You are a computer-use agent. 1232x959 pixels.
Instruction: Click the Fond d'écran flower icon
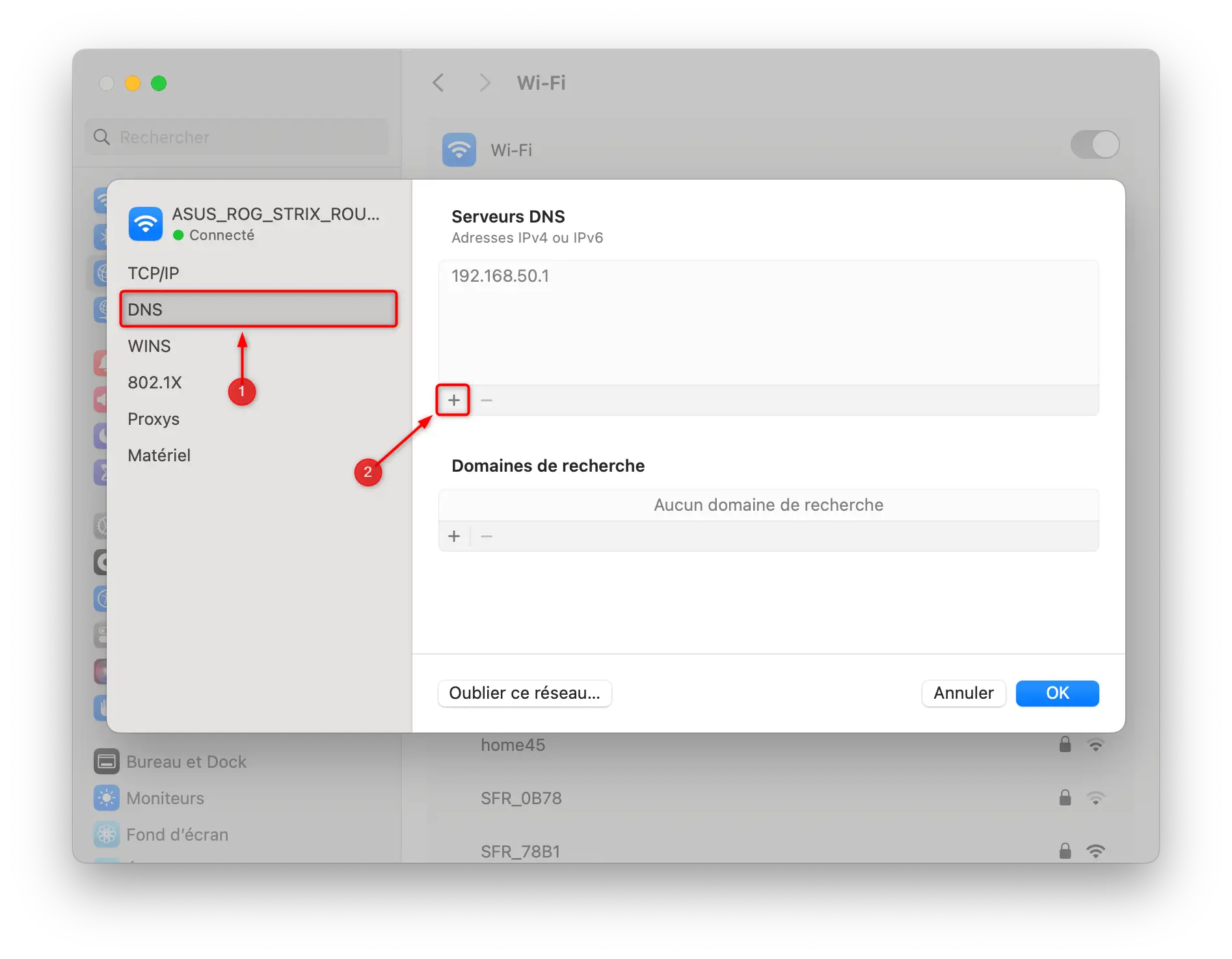(x=106, y=834)
